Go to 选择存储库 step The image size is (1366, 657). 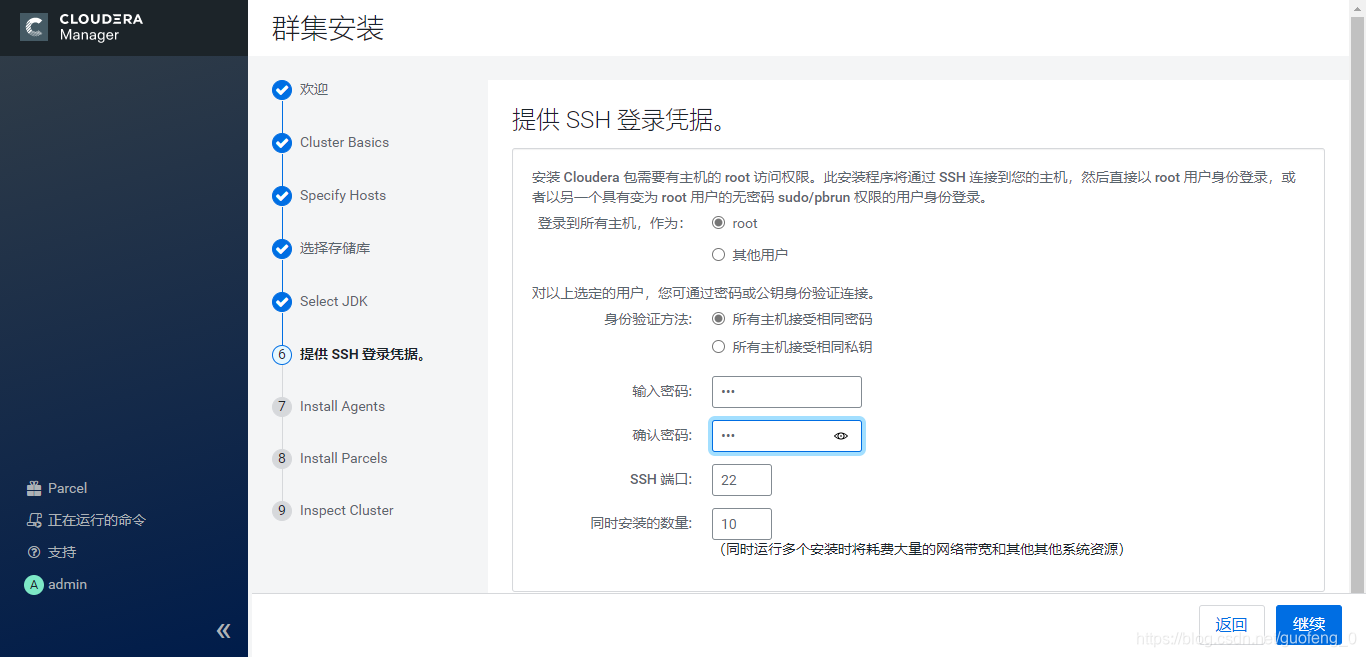(x=335, y=249)
